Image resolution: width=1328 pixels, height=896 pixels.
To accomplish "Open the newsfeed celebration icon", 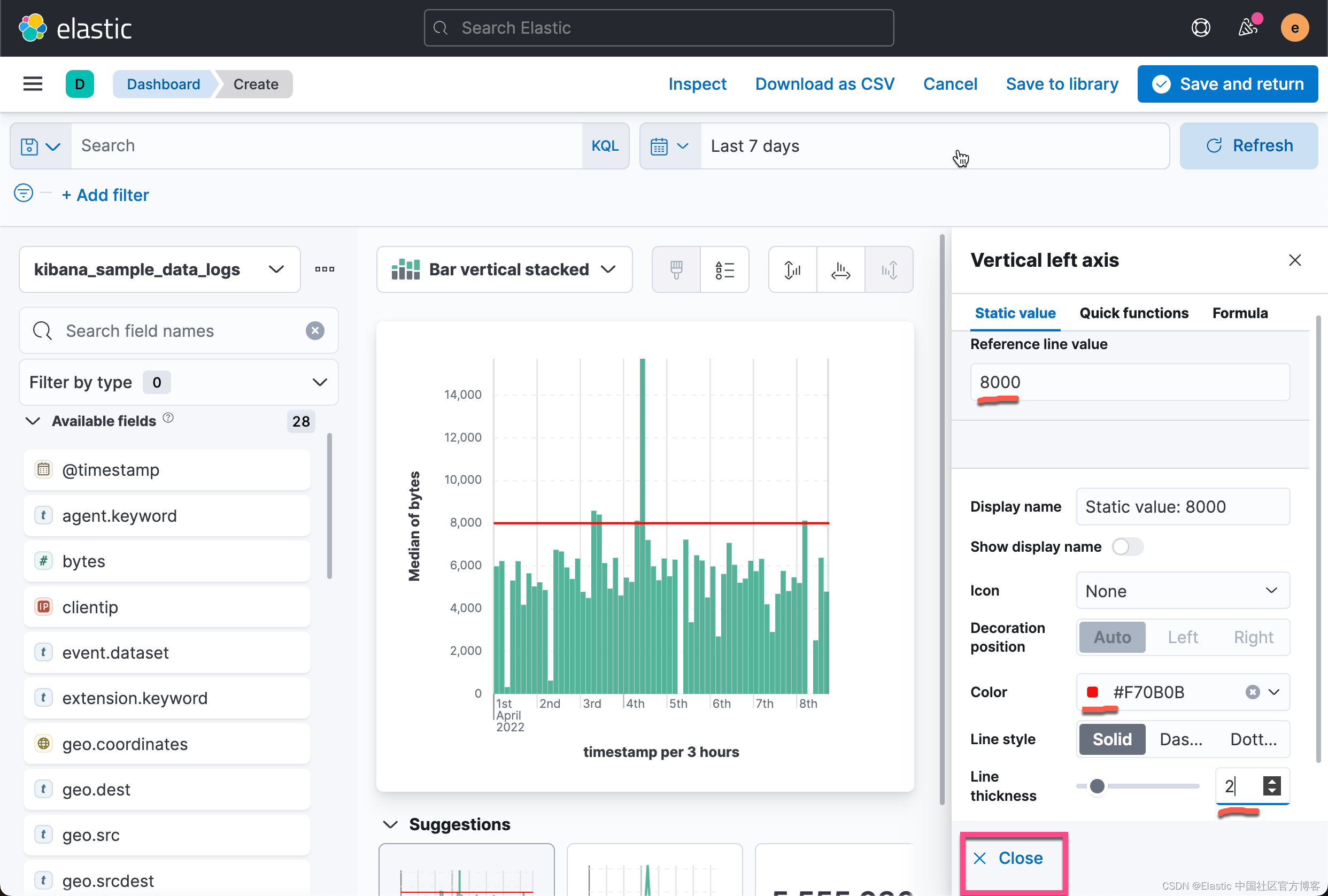I will click(1247, 27).
